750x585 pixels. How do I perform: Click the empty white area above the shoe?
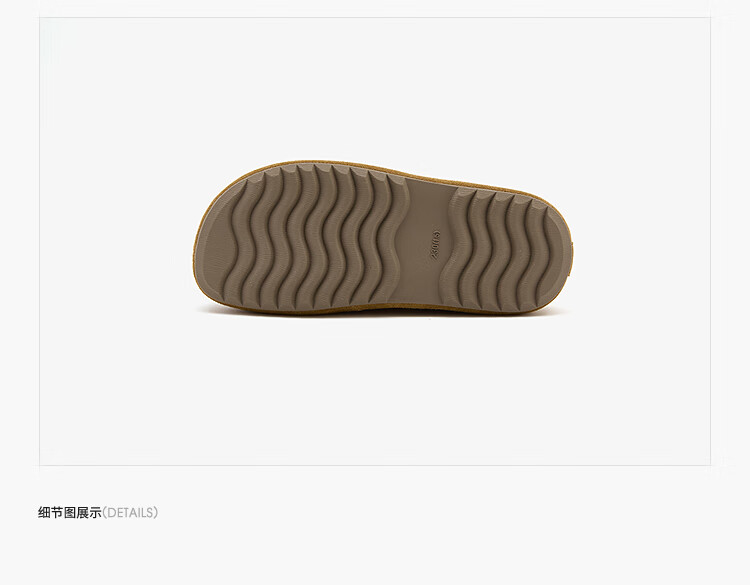point(375,86)
